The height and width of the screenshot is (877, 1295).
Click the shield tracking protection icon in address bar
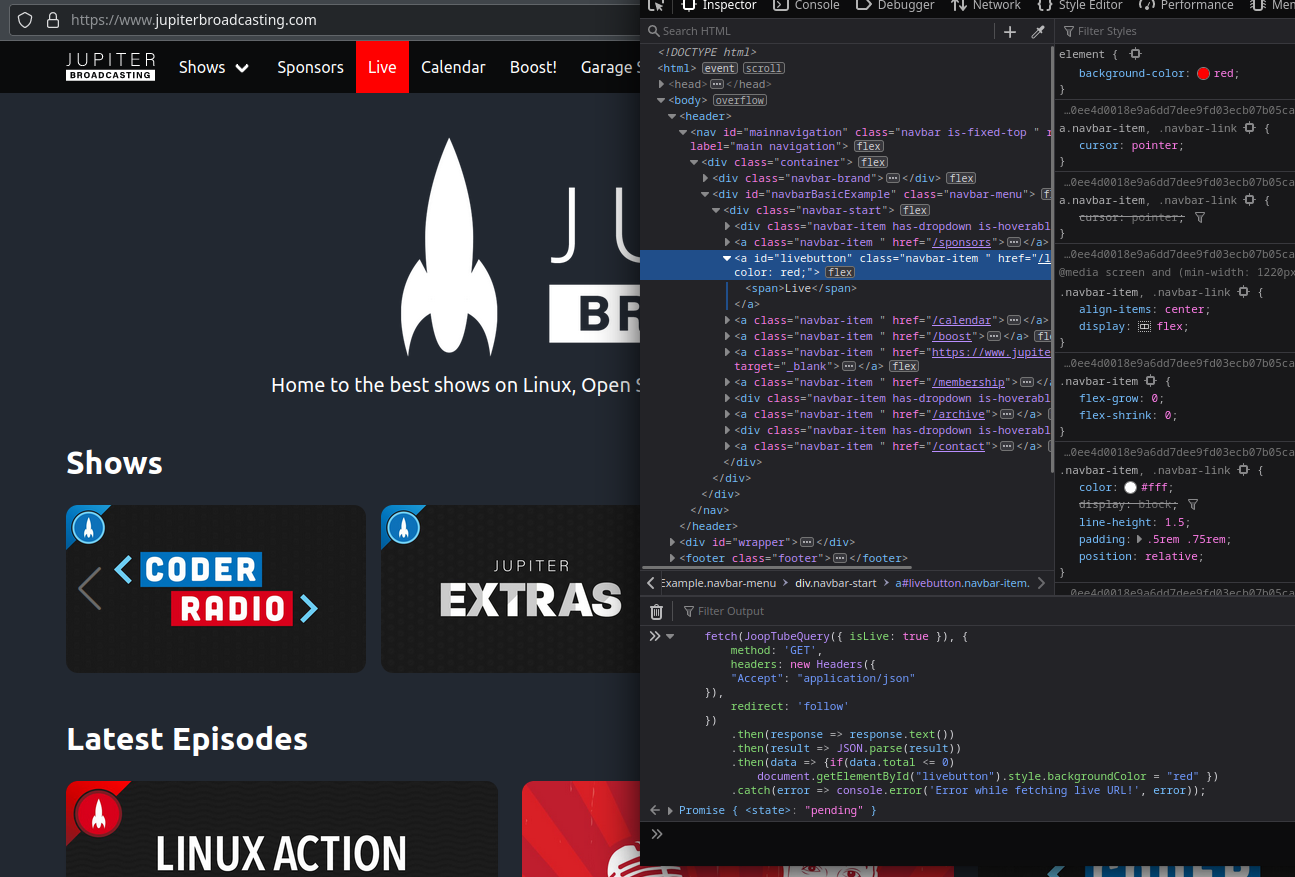pyautogui.click(x=25, y=20)
